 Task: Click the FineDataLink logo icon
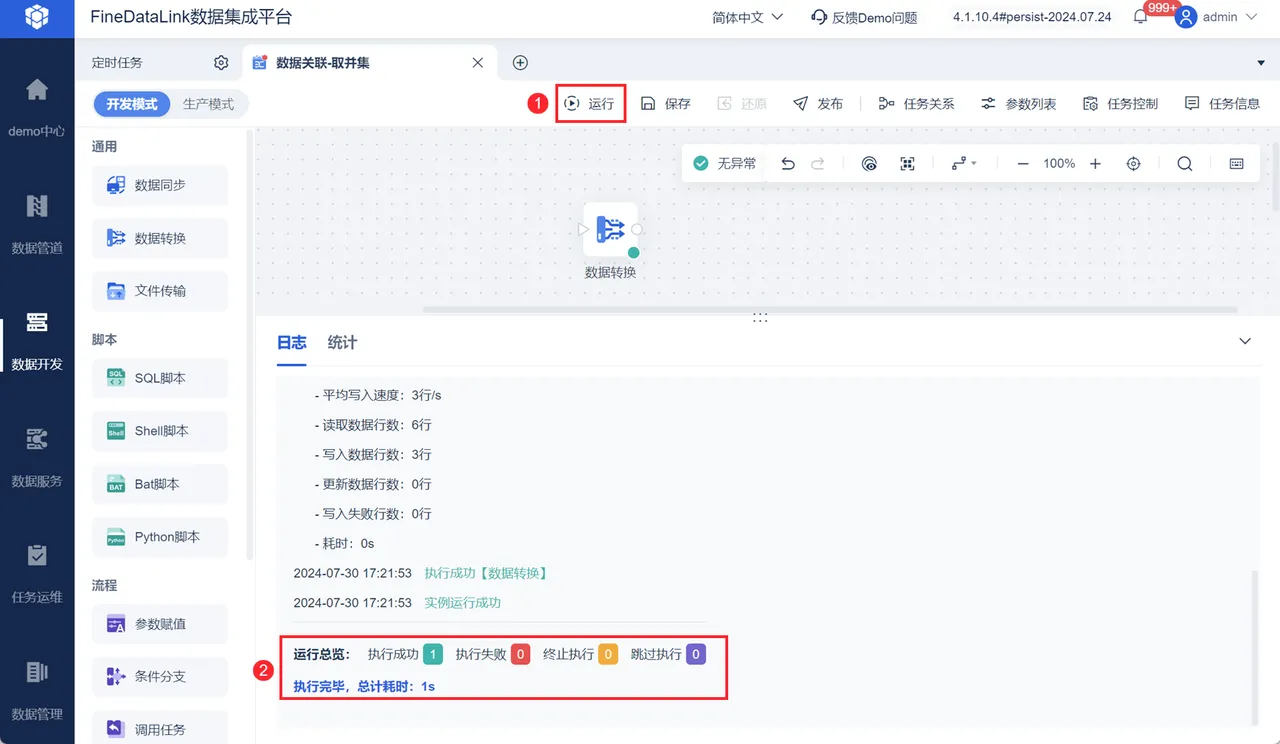[37, 17]
